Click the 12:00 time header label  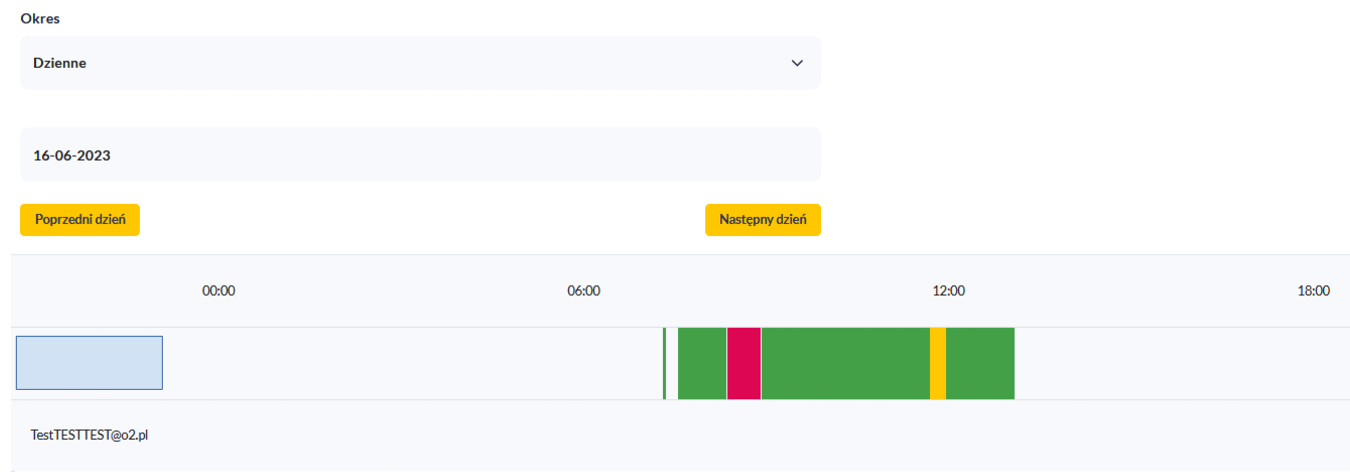tap(949, 292)
